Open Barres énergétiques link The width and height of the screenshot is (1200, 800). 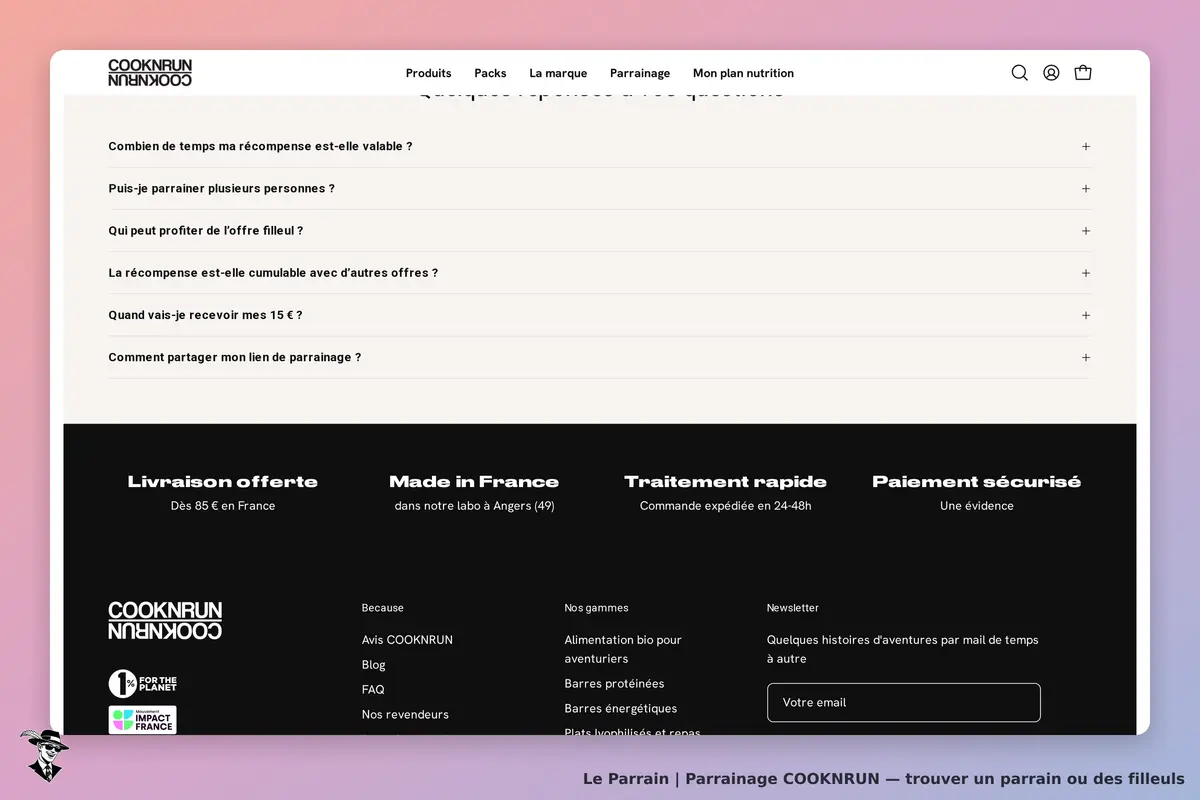click(x=620, y=709)
